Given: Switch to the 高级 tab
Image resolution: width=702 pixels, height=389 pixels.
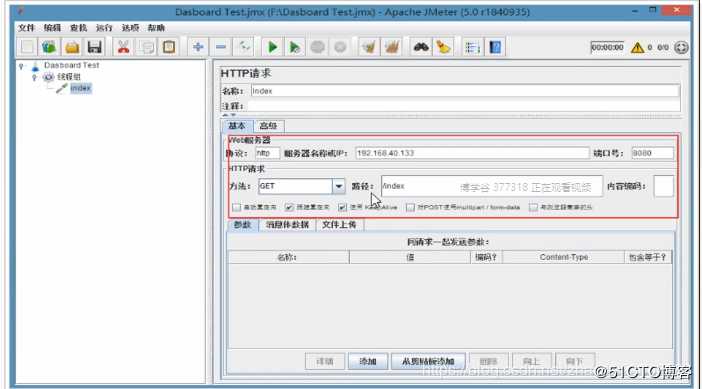Looking at the screenshot, I should pos(268,126).
